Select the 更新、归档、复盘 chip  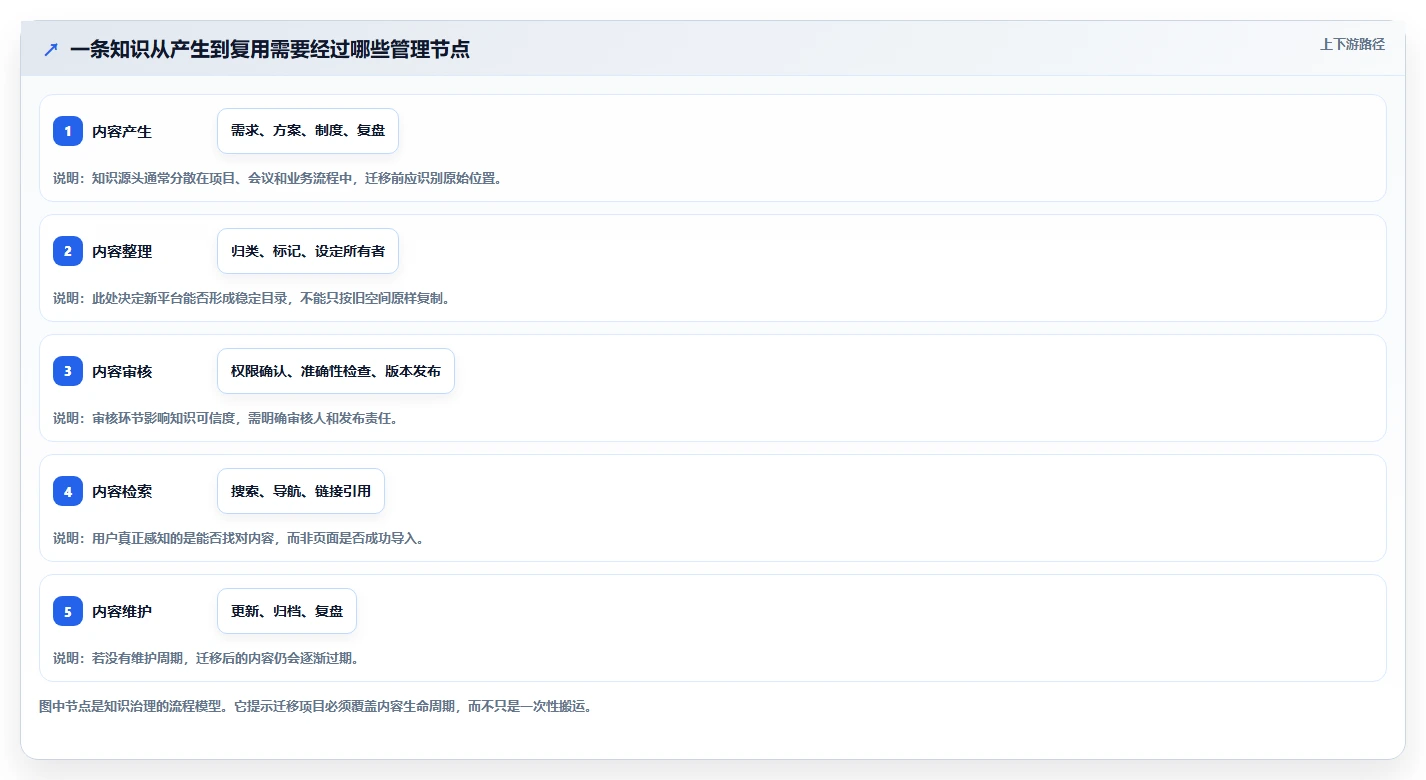tap(287, 611)
